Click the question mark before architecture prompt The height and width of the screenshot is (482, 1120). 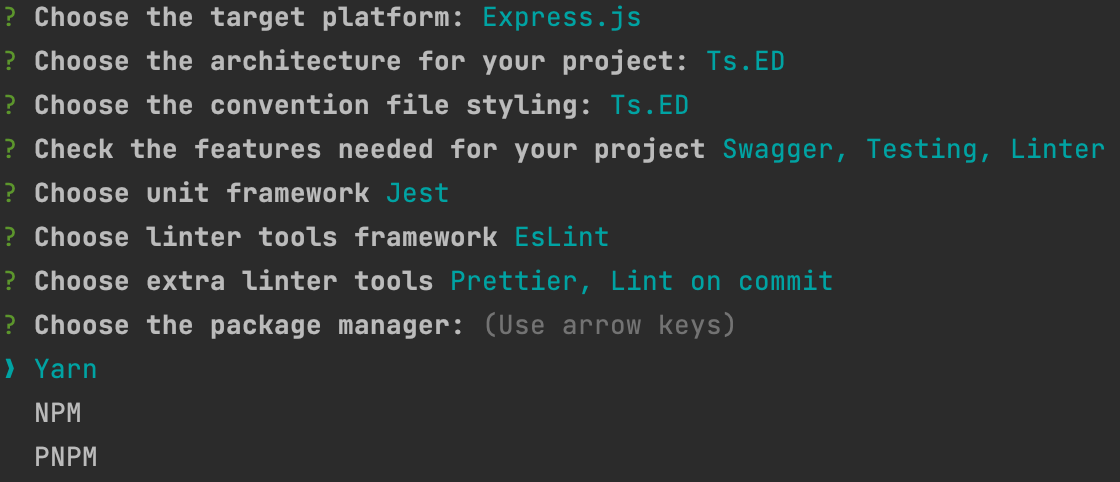(9, 61)
